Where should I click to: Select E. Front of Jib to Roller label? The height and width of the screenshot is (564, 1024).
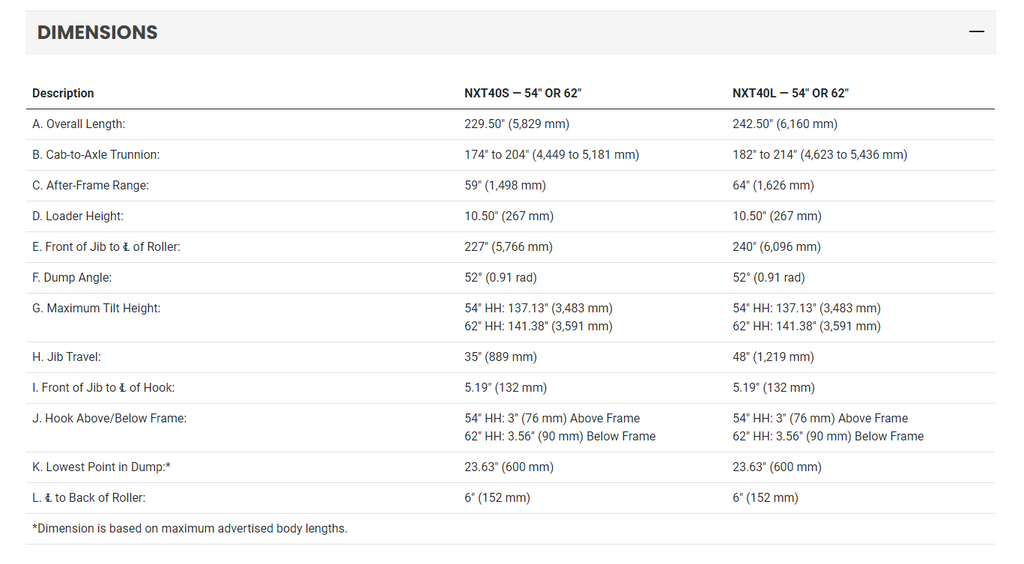click(106, 247)
